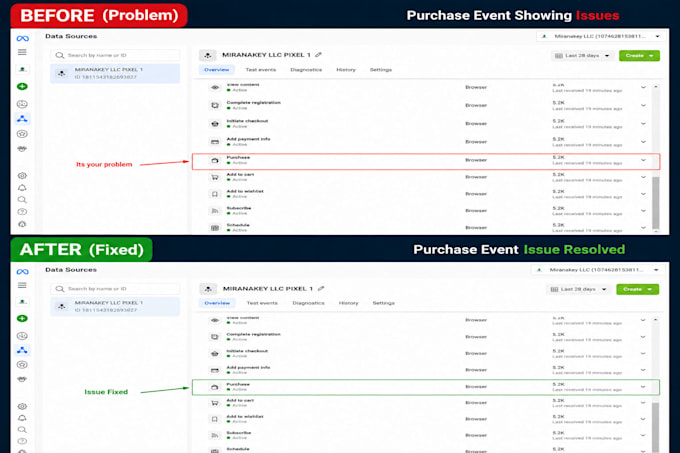This screenshot has height=453, width=680.
Task: Expand the Purchase event row in BEFORE screenshot
Action: point(644,160)
